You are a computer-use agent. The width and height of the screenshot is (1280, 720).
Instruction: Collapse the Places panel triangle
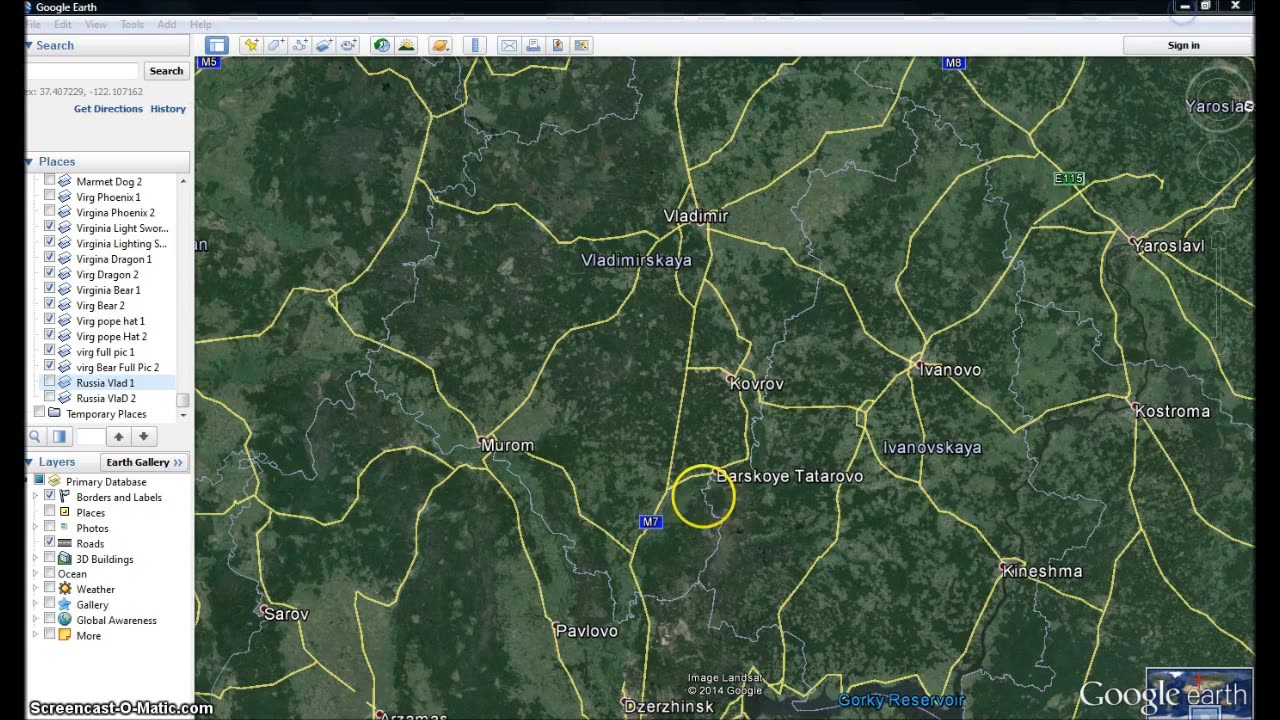click(29, 161)
